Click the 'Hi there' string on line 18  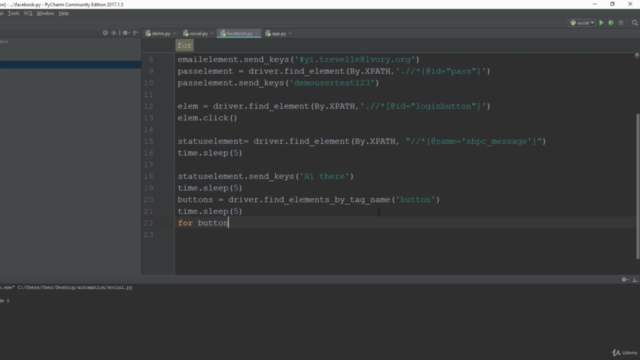point(324,177)
